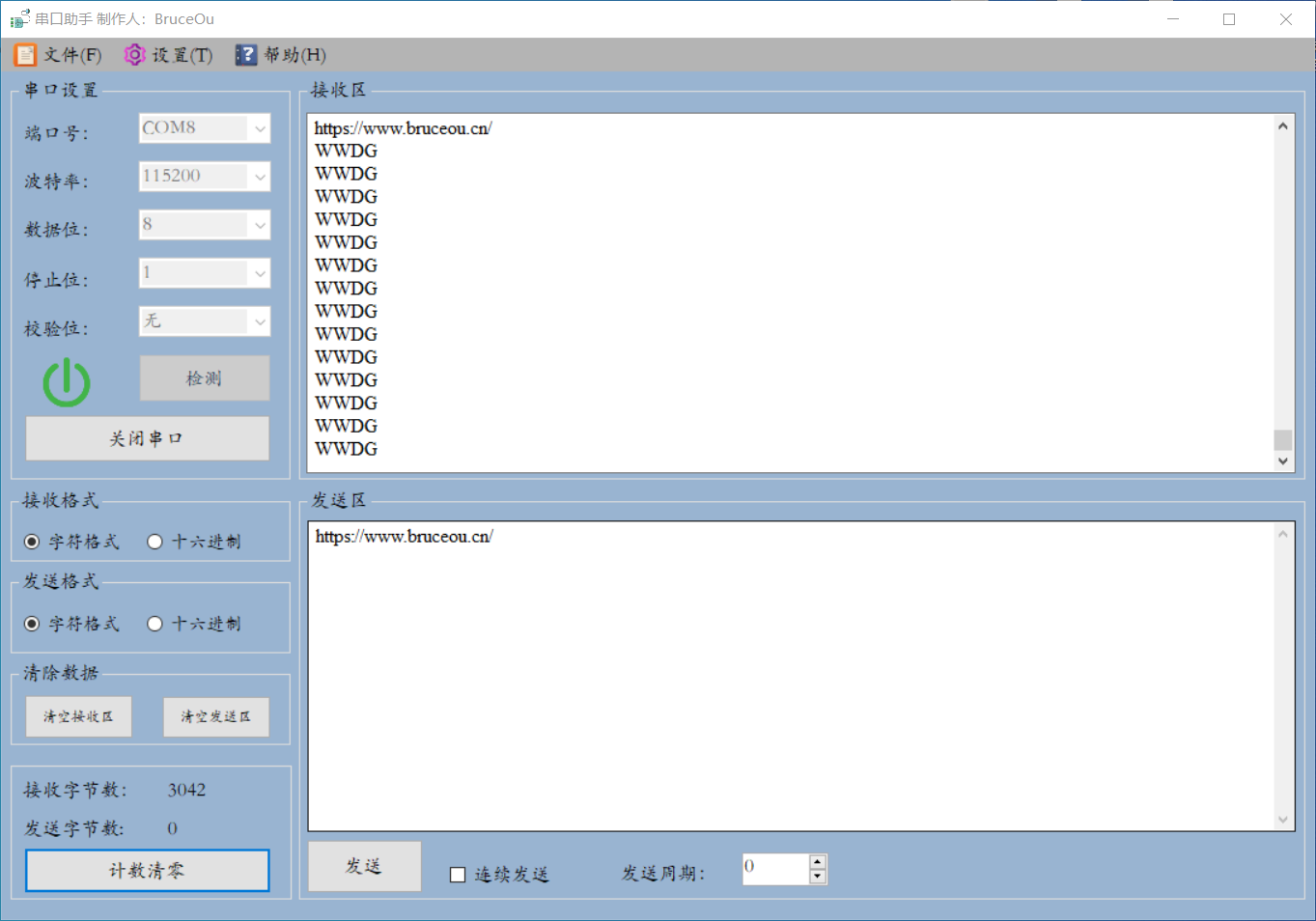
Task: Click the serial assistant app icon in title bar
Action: (x=19, y=18)
